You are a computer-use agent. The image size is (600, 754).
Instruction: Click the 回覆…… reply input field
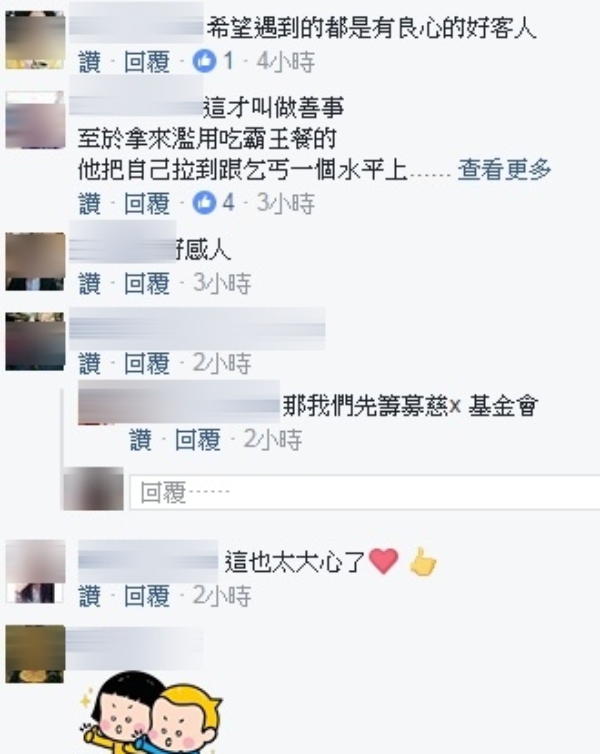click(x=364, y=492)
